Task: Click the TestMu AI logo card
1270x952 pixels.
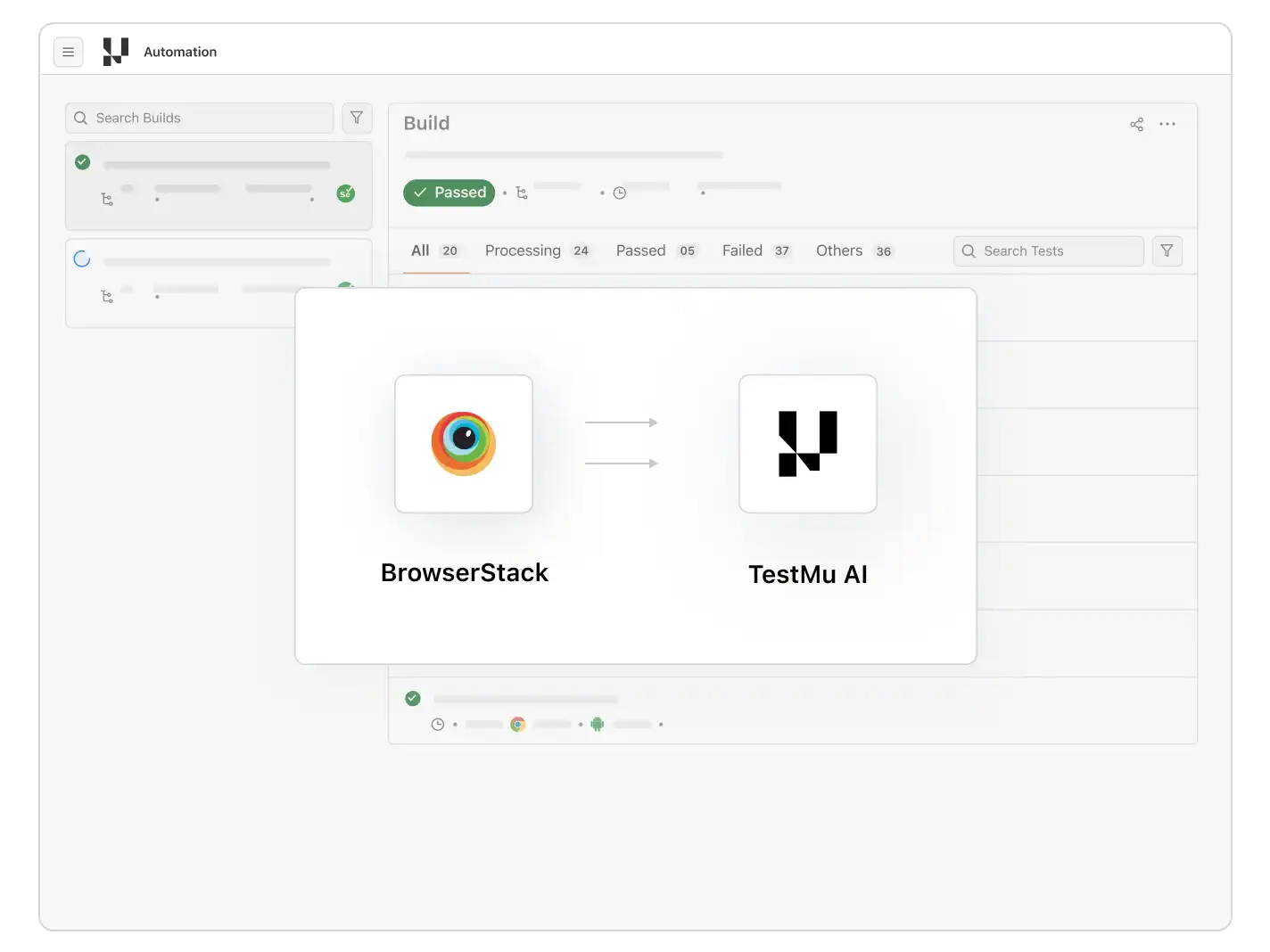Action: point(807,443)
